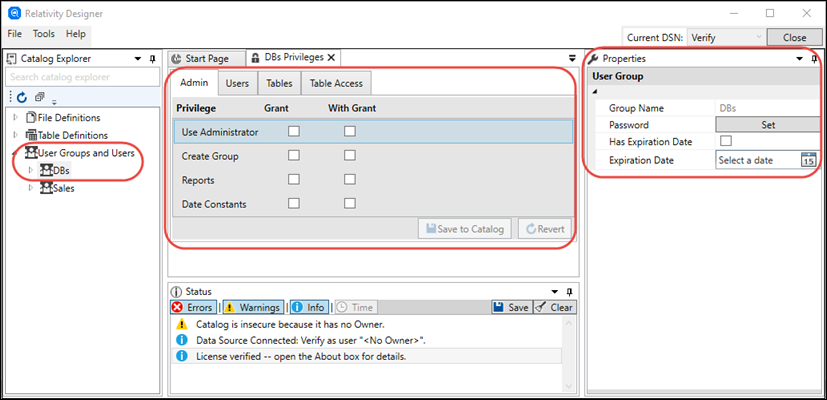
Task: Enable Has Expiration Date checkbox
Action: tap(726, 141)
